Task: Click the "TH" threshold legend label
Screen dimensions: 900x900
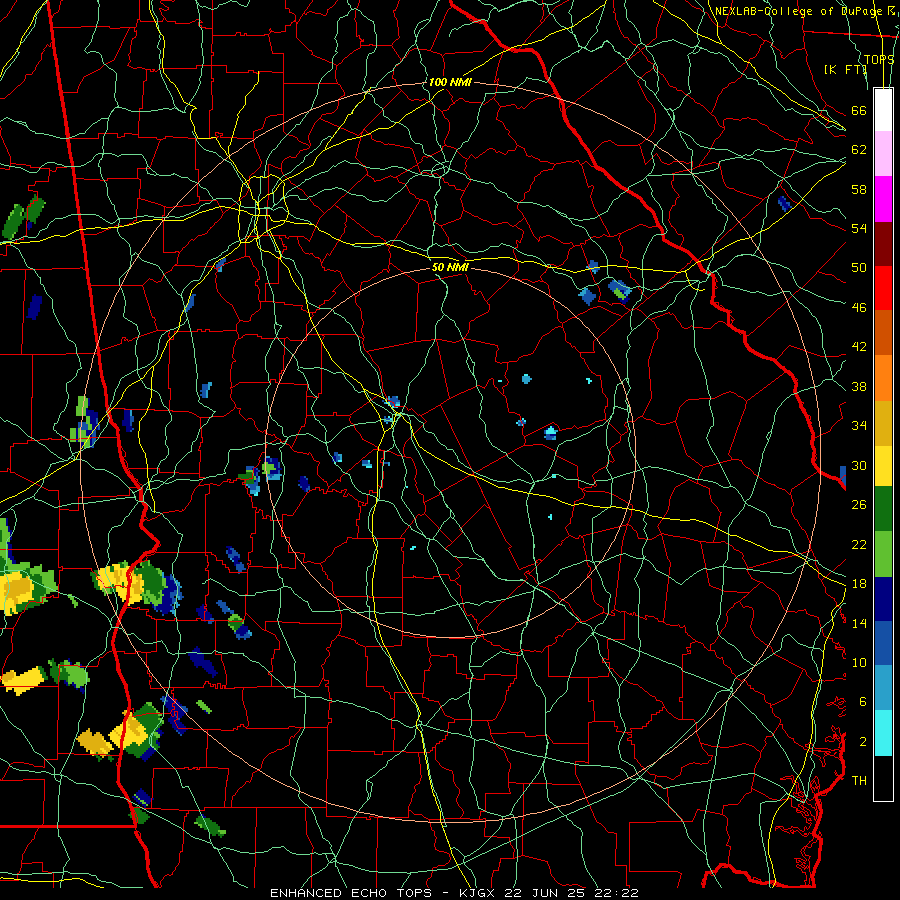Action: click(x=859, y=781)
